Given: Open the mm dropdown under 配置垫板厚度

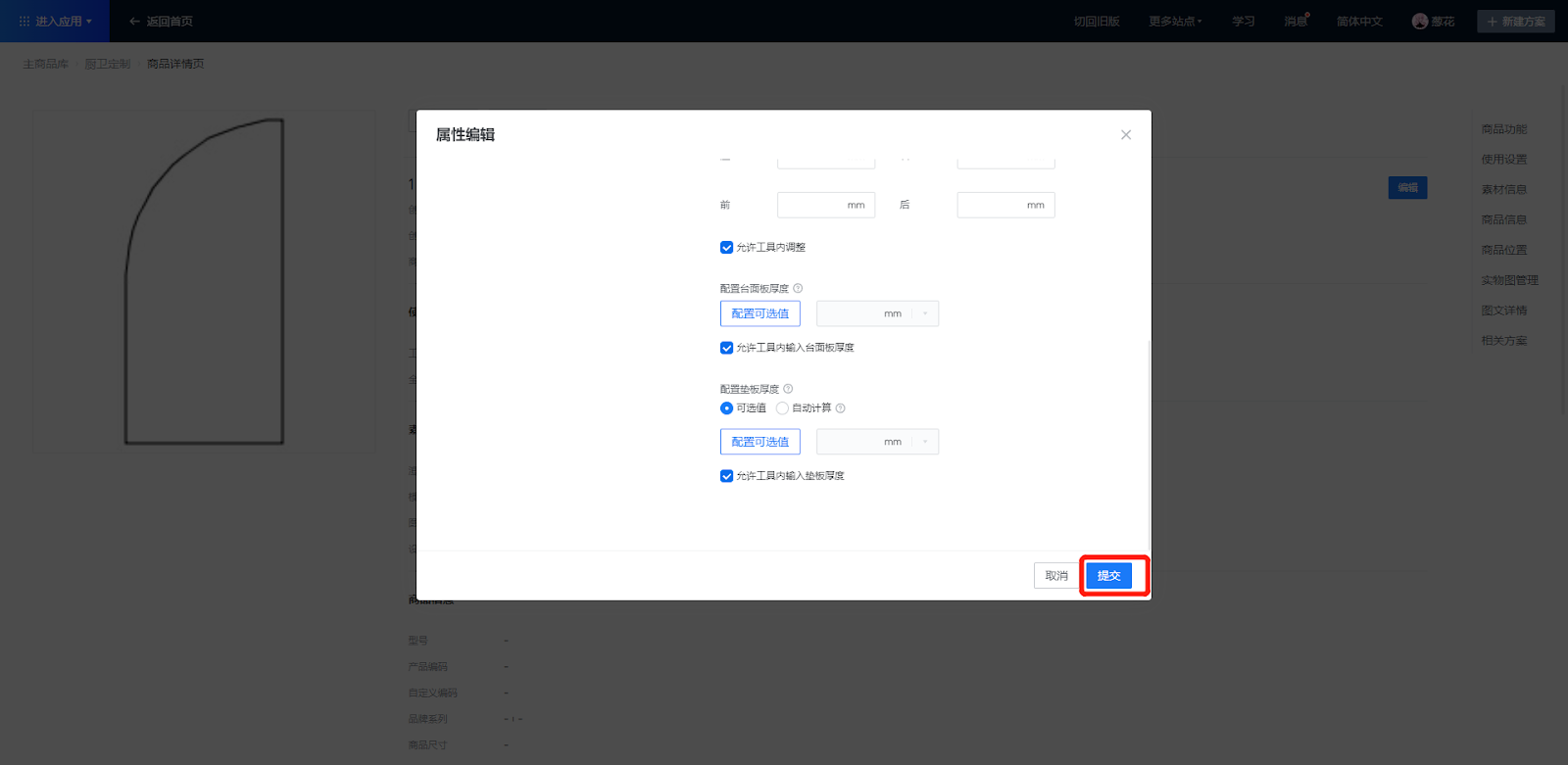Looking at the screenshot, I should click(877, 442).
